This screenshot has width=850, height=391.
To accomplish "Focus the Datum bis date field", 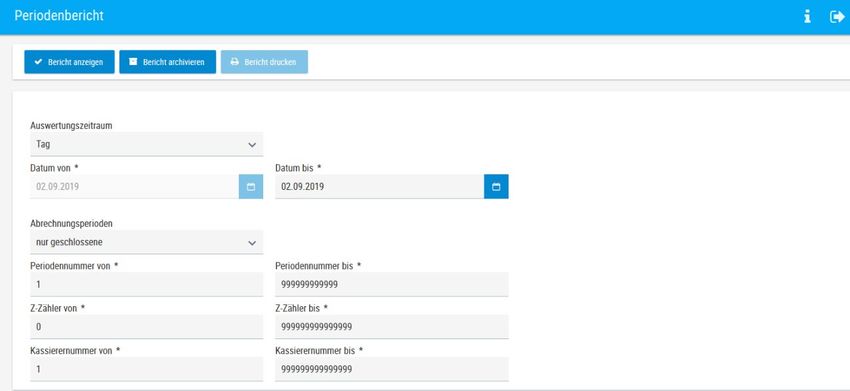I will coord(379,187).
